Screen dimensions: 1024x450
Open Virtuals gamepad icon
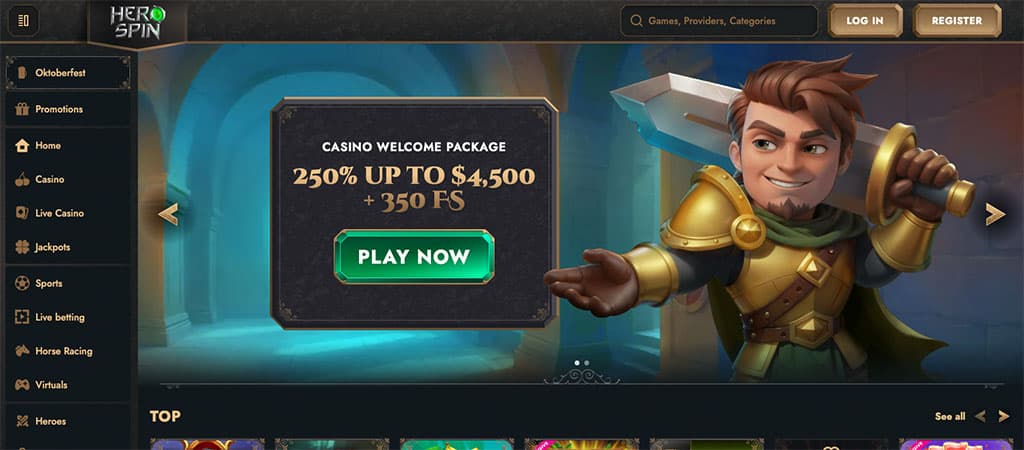coord(22,385)
